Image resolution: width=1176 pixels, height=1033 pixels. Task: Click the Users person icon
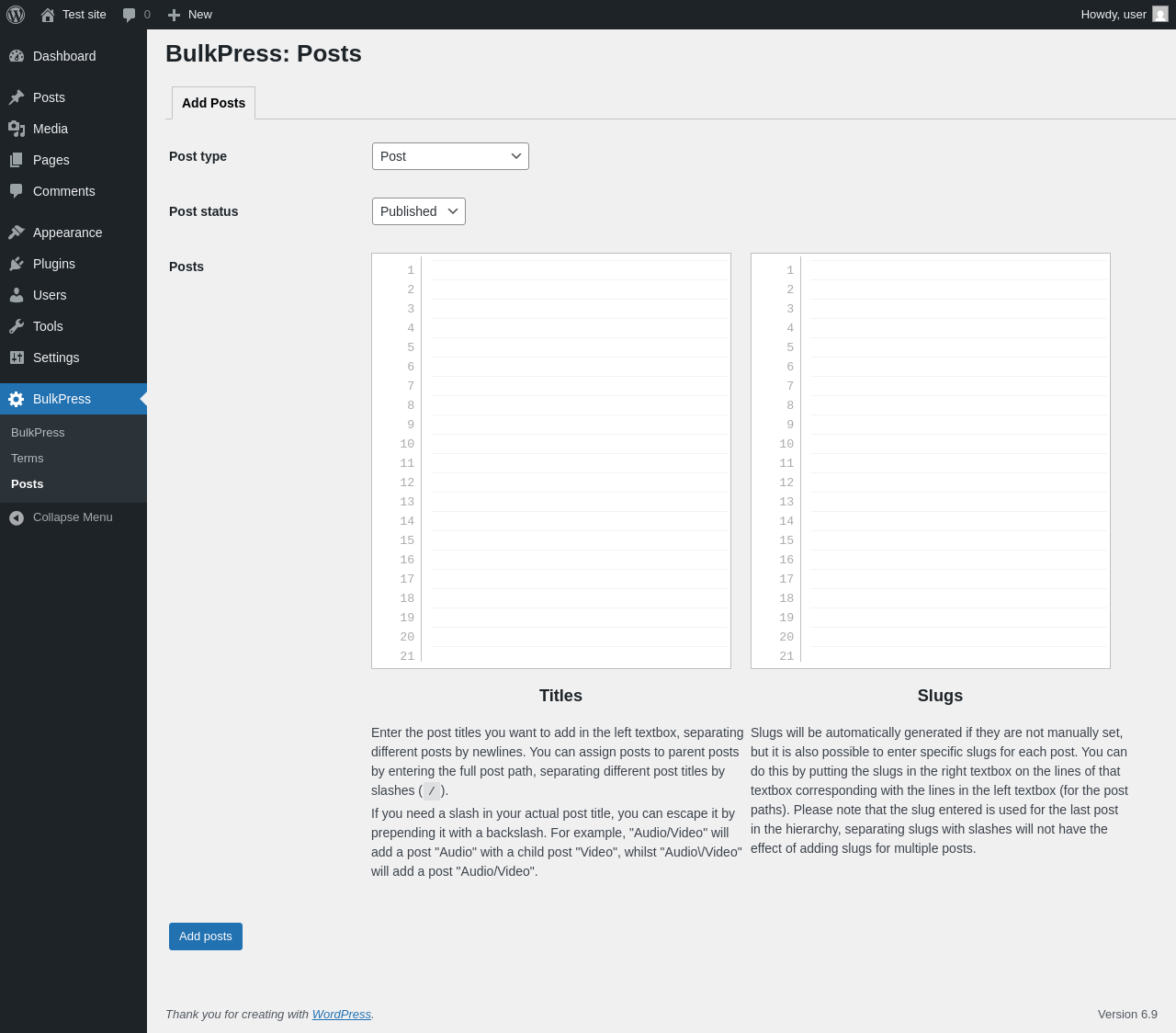coord(17,295)
